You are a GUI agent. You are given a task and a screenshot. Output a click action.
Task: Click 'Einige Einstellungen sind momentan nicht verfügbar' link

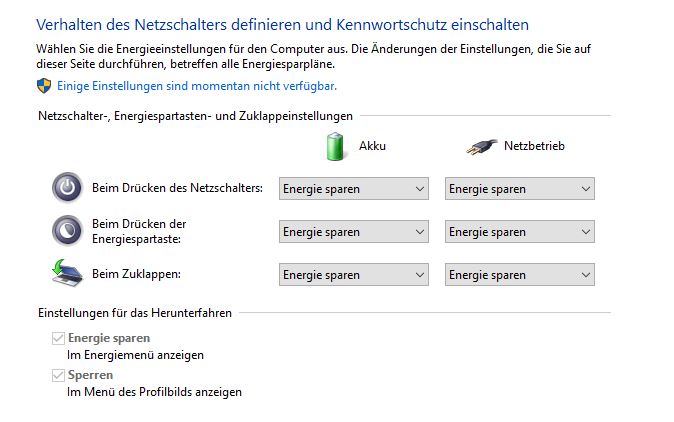click(x=196, y=86)
